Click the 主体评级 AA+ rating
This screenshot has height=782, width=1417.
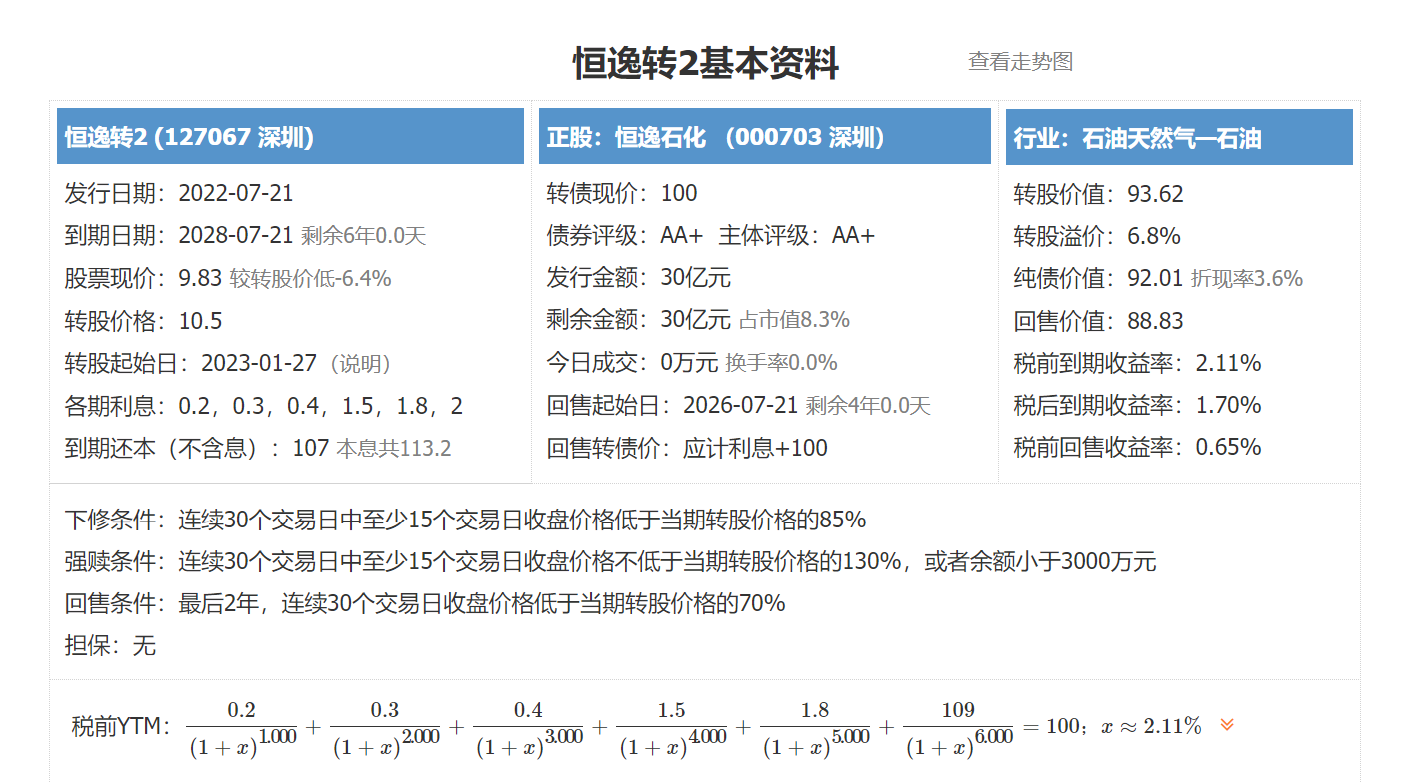coord(853,236)
